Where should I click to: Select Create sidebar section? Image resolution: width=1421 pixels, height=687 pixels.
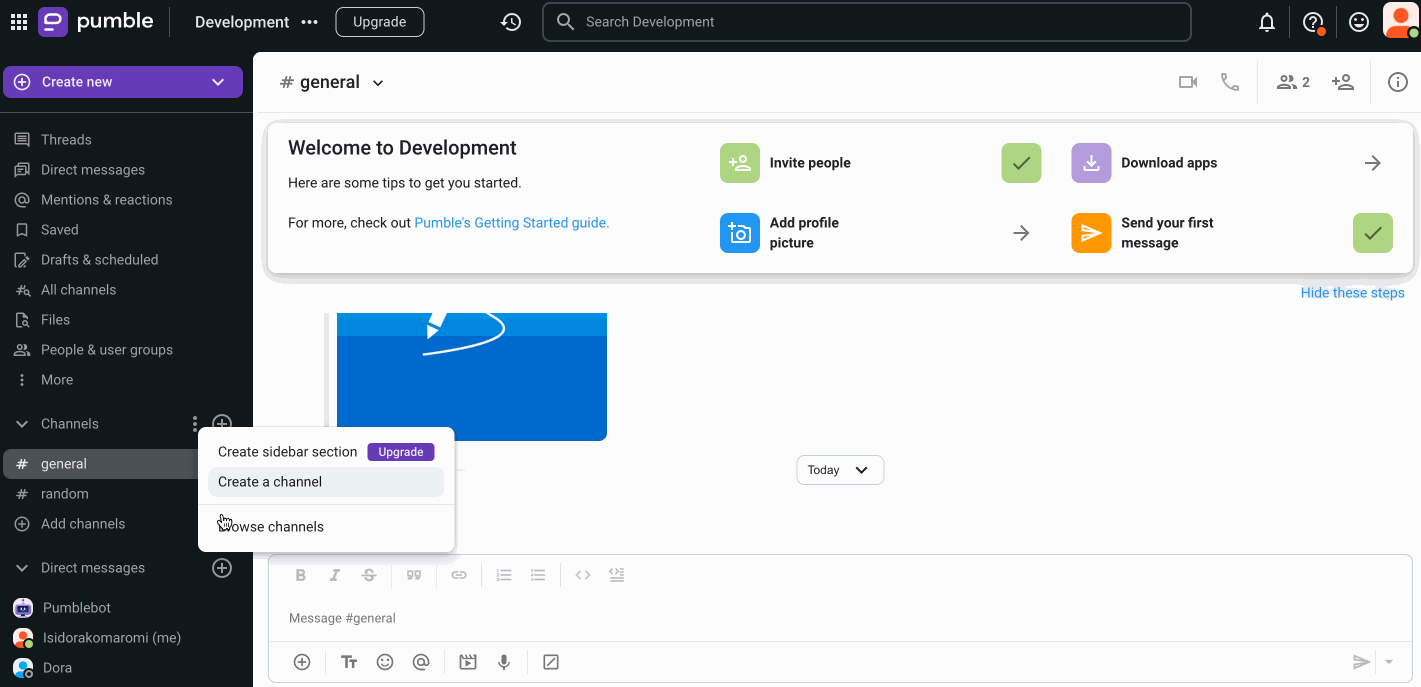pos(288,452)
